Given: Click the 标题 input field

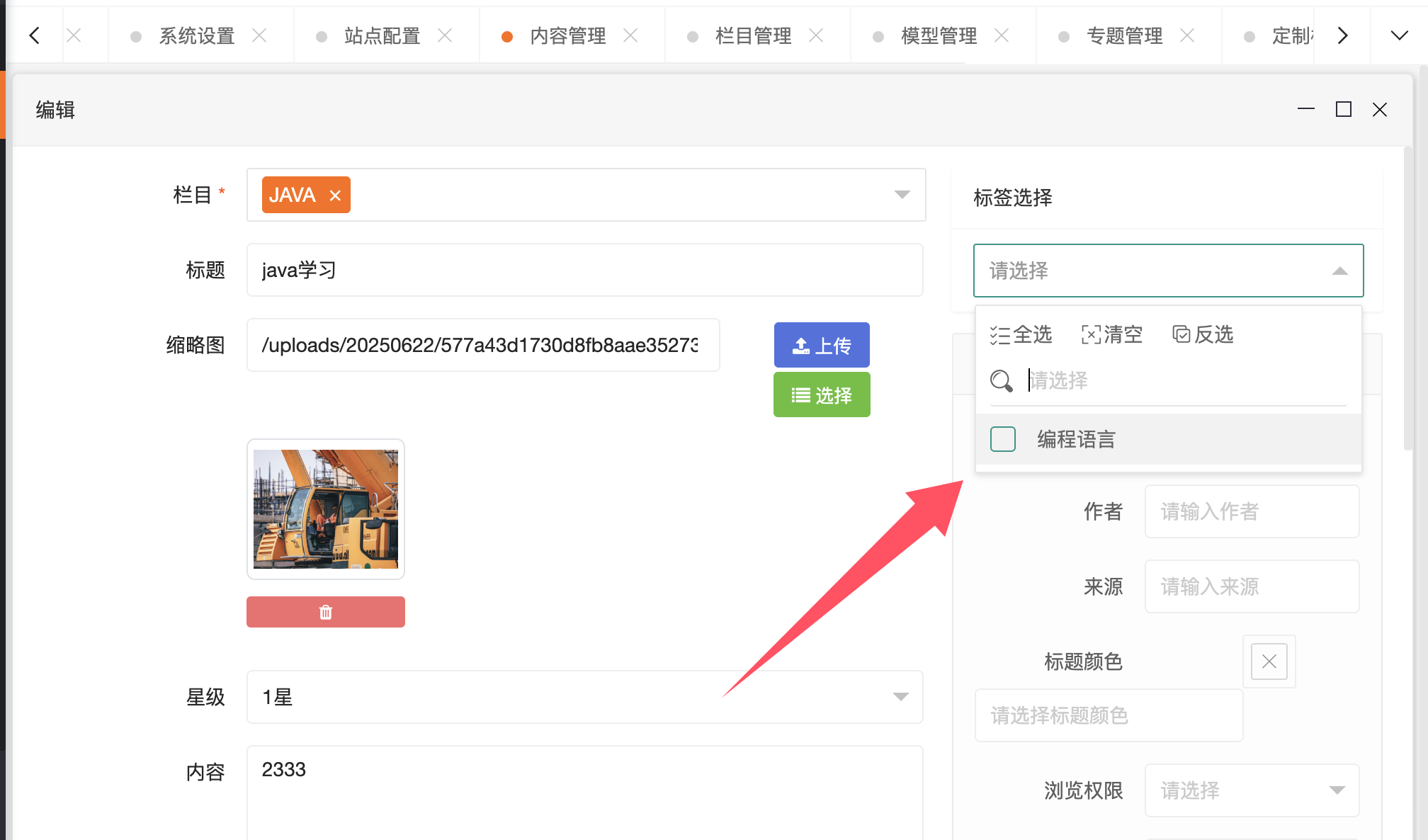Looking at the screenshot, I should coord(584,270).
